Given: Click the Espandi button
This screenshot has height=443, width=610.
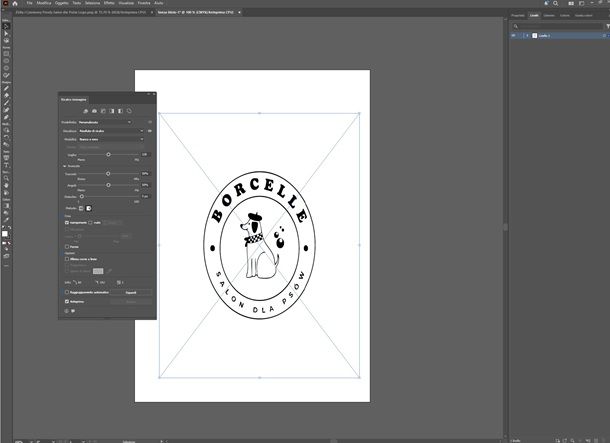Looking at the screenshot, I should 131,292.
